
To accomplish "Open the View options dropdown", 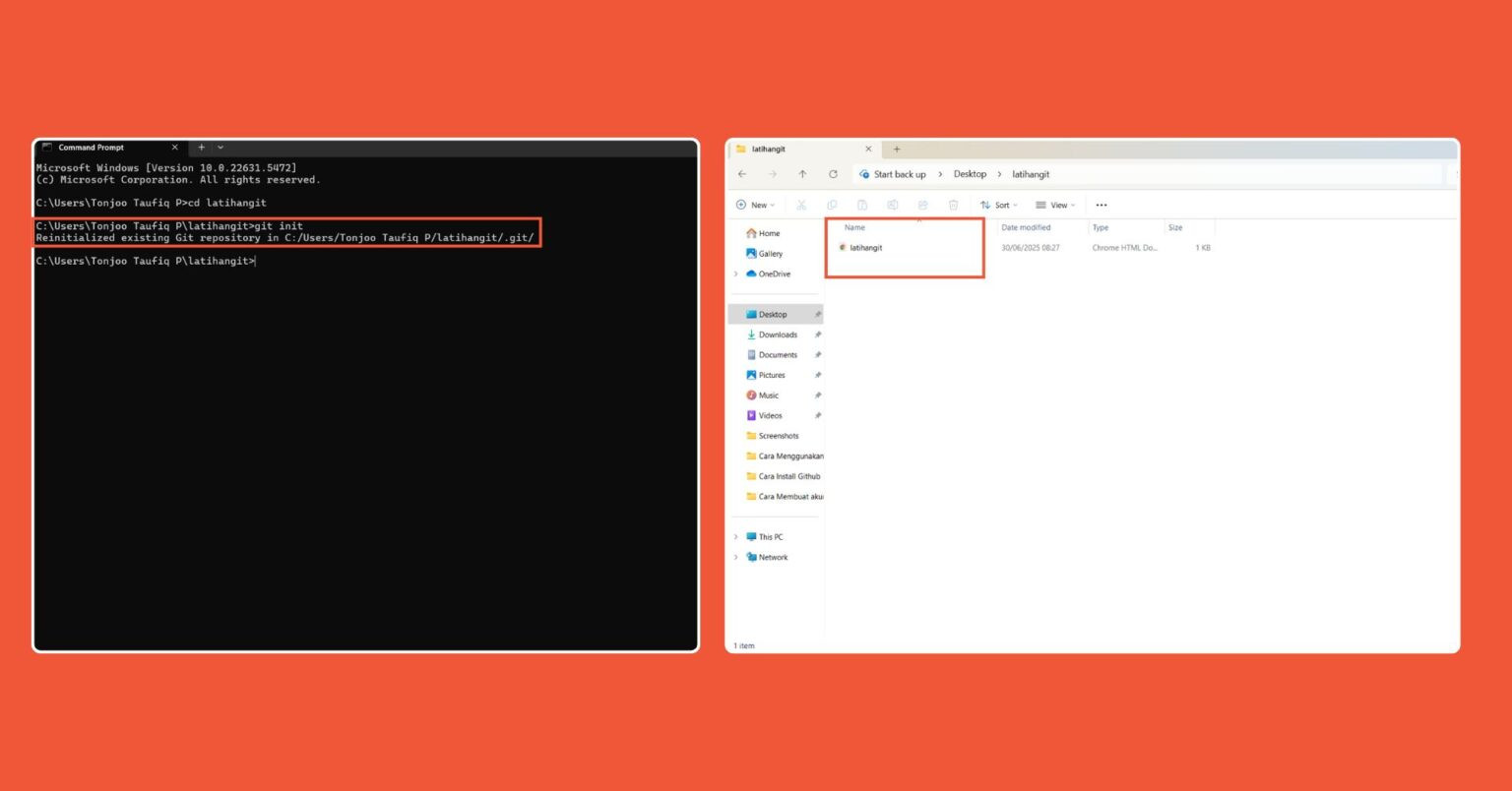I will (x=1054, y=205).
